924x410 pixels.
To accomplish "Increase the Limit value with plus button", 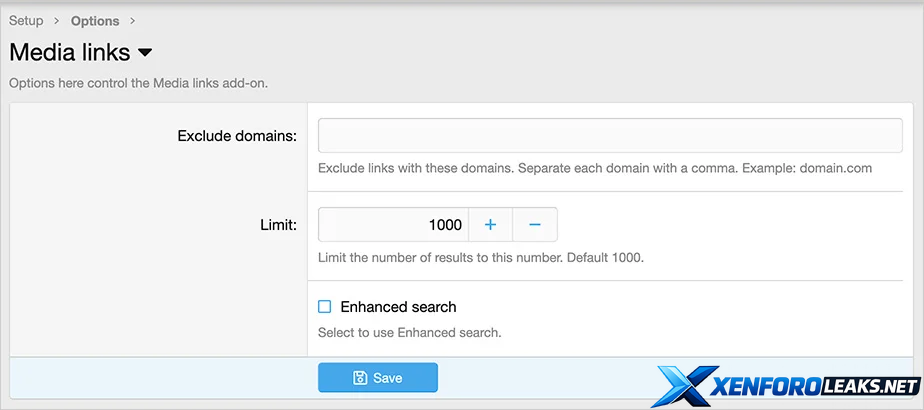I will [x=490, y=225].
